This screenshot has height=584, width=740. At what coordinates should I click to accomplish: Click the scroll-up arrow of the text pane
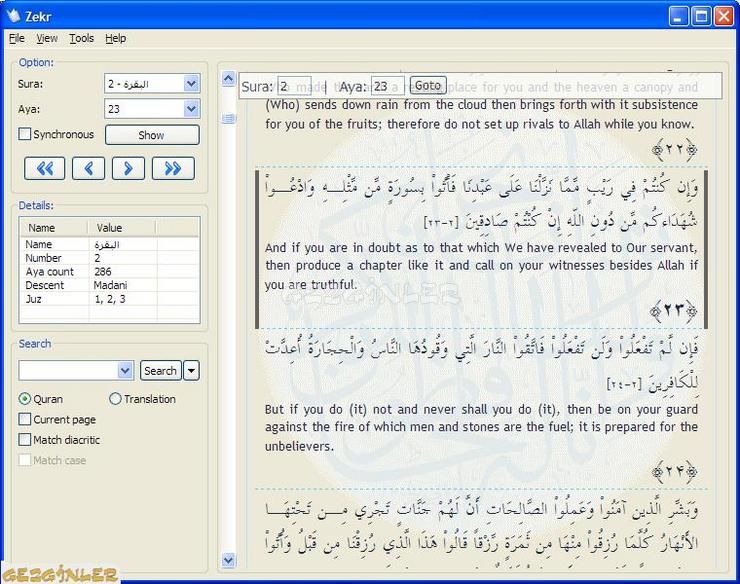228,76
